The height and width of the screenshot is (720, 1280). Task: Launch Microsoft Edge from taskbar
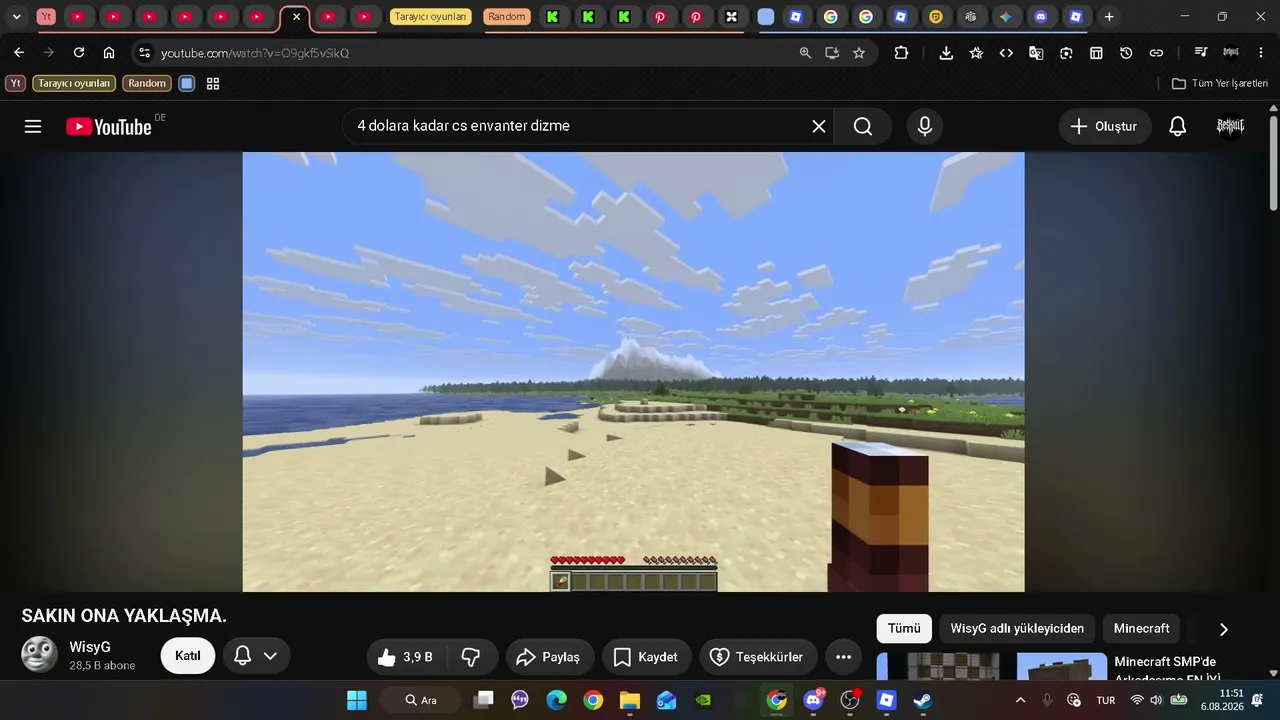[x=557, y=700]
